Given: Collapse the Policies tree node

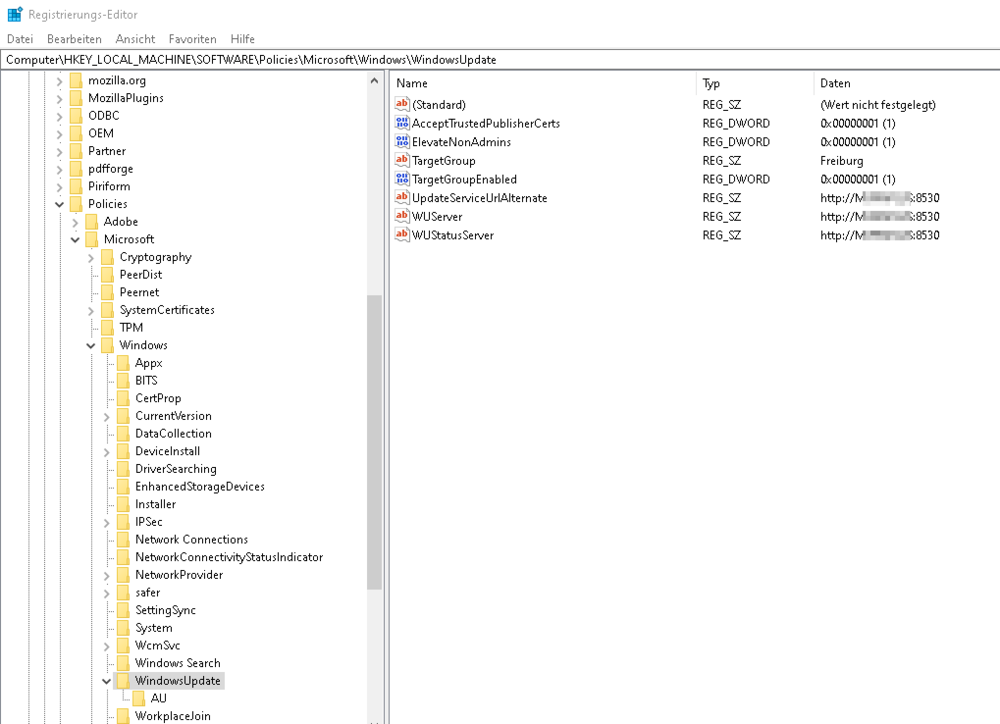Looking at the screenshot, I should click(59, 204).
